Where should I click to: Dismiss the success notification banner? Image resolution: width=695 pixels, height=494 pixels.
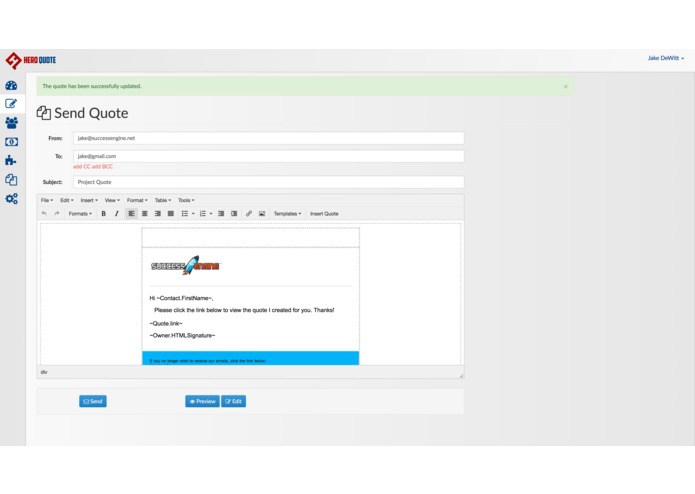click(566, 86)
